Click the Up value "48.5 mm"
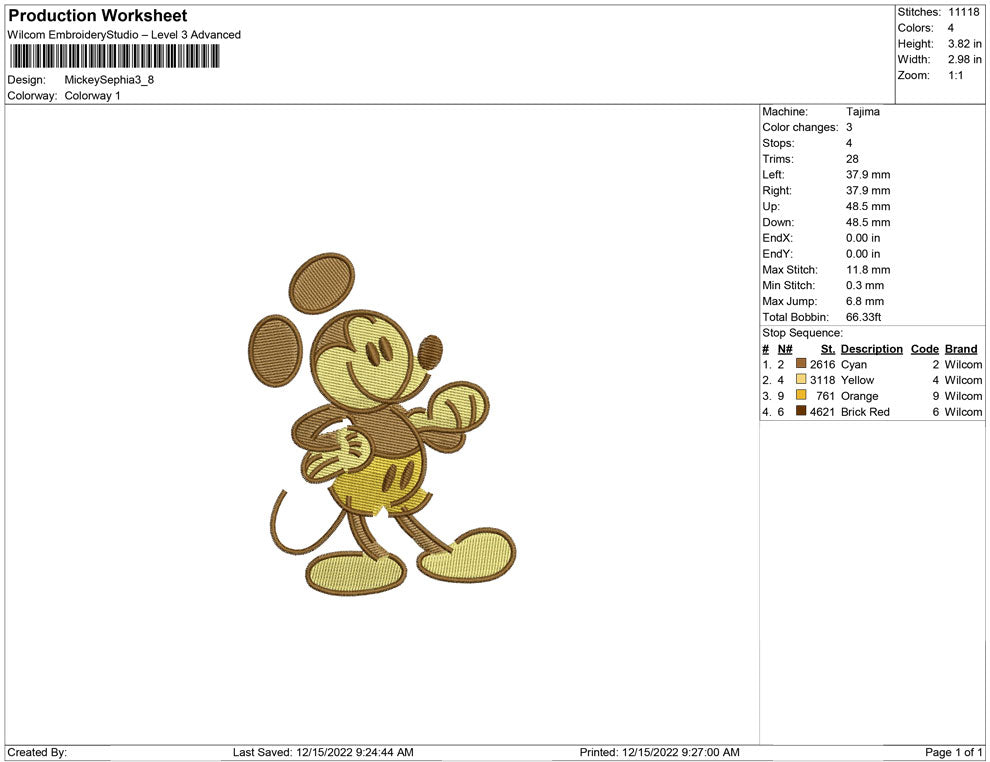The image size is (990, 762). click(868, 206)
